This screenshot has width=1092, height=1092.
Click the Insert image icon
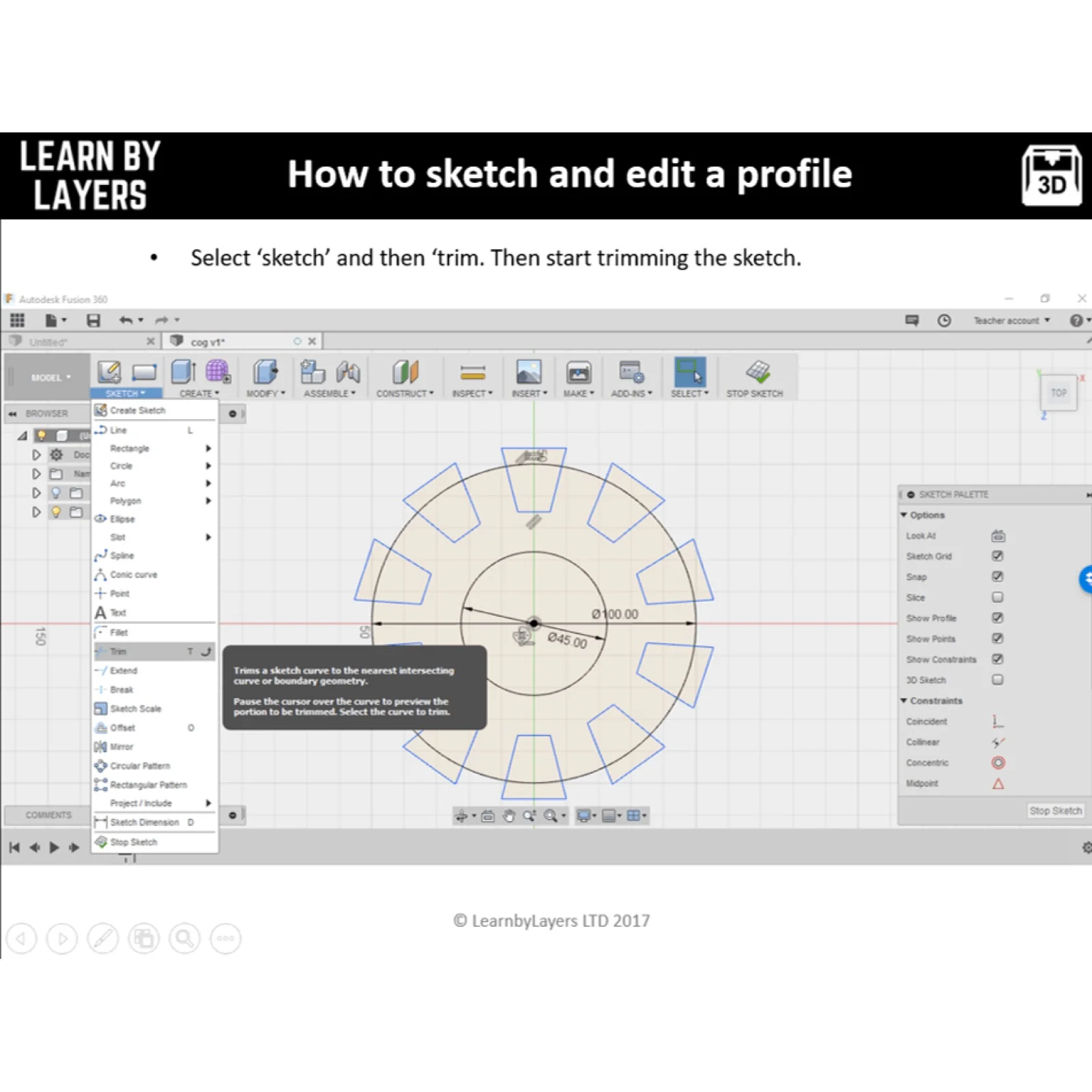click(529, 372)
